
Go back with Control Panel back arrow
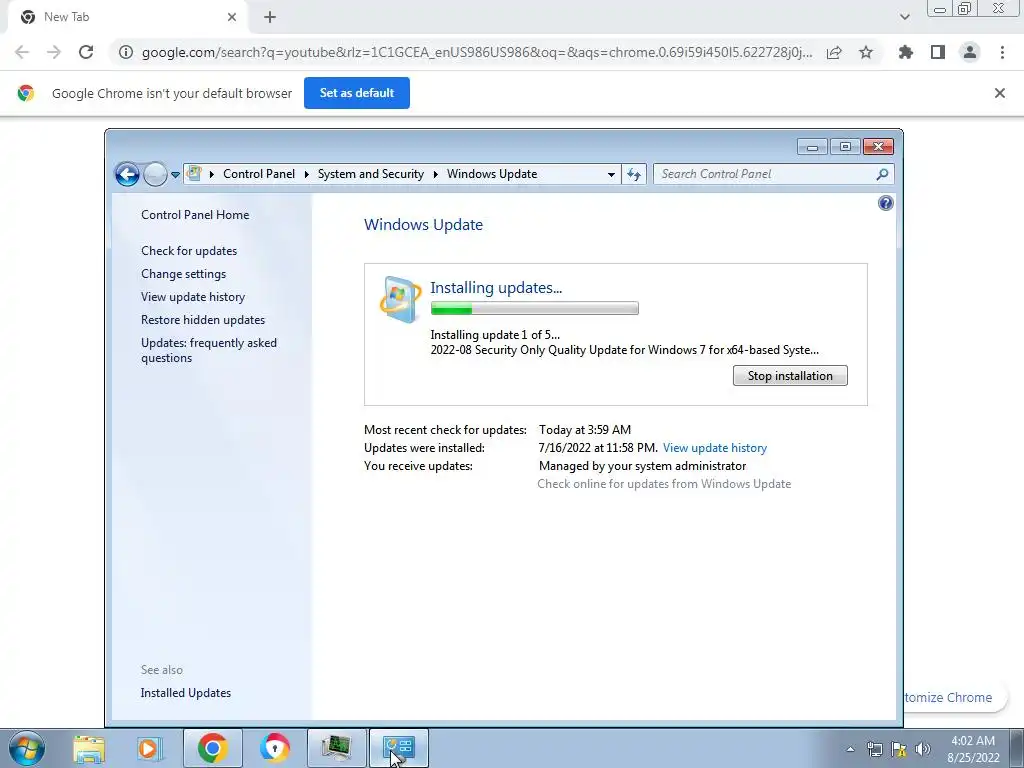click(127, 174)
